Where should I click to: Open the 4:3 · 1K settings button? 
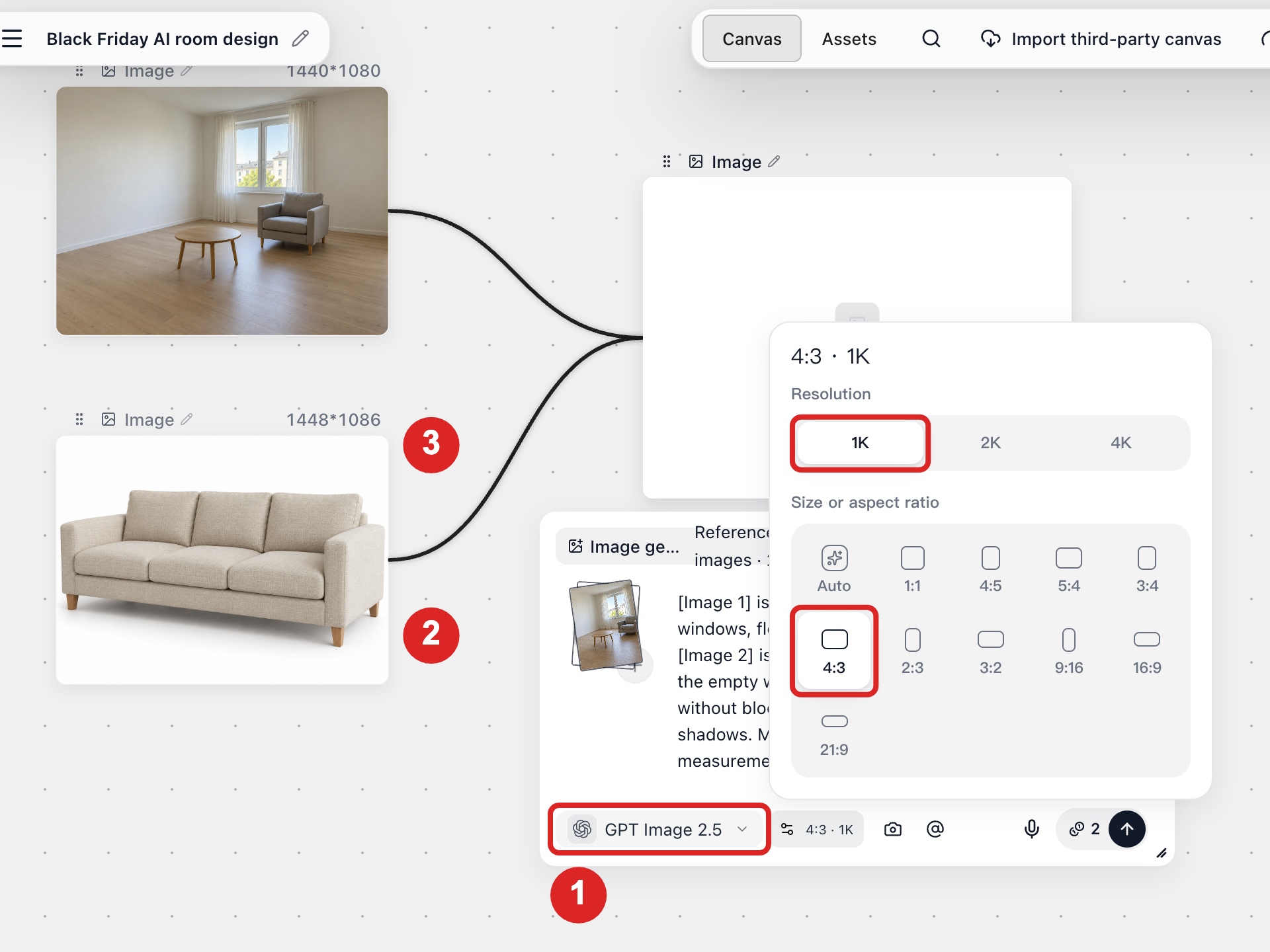(818, 829)
